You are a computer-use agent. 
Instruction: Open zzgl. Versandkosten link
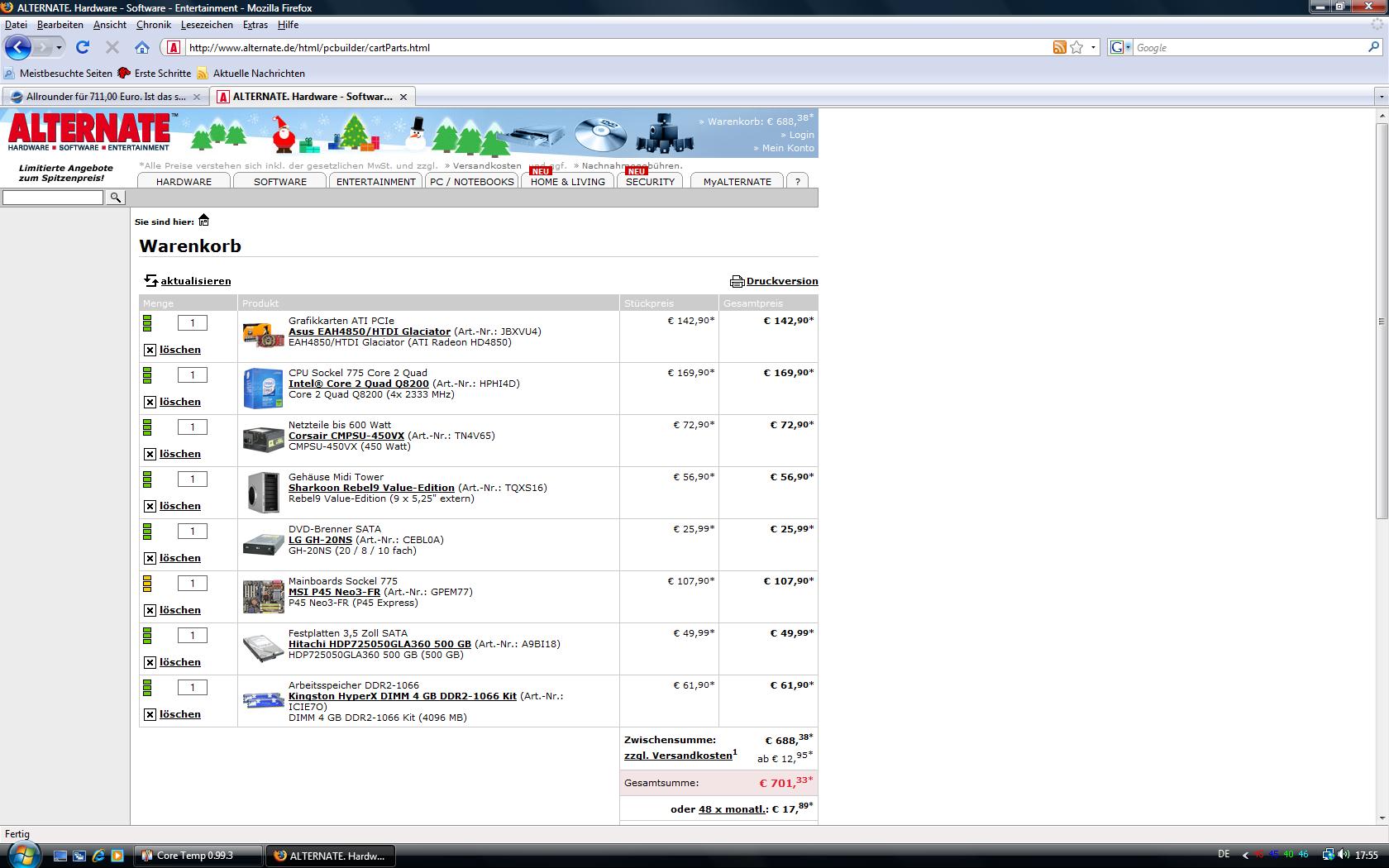point(678,756)
